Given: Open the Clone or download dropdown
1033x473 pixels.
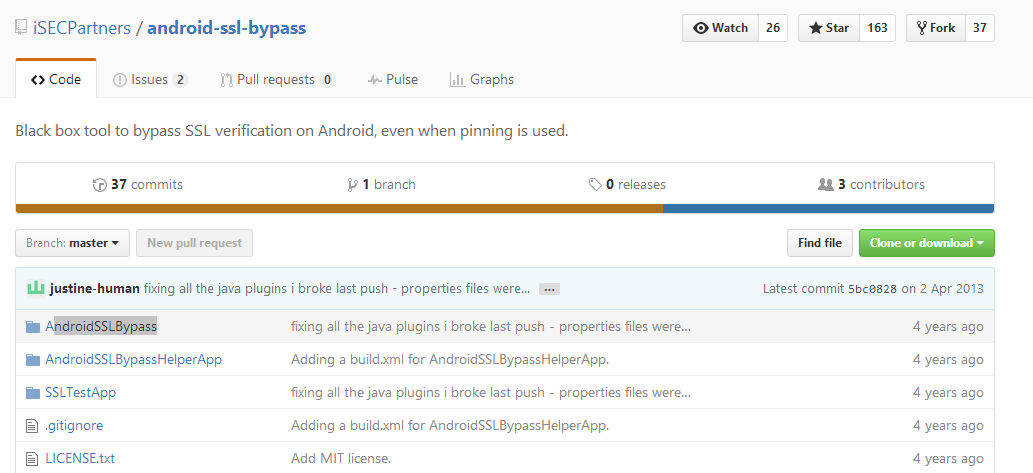Looking at the screenshot, I should tap(926, 243).
